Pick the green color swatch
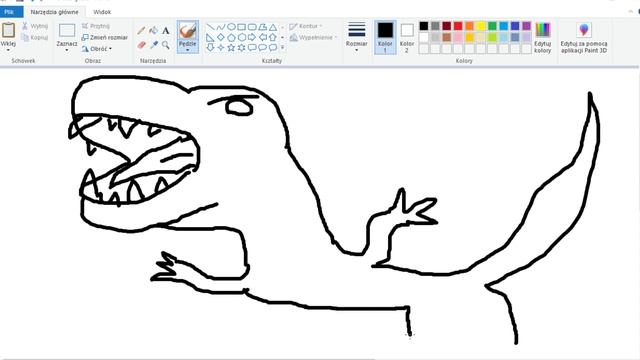 (x=492, y=26)
